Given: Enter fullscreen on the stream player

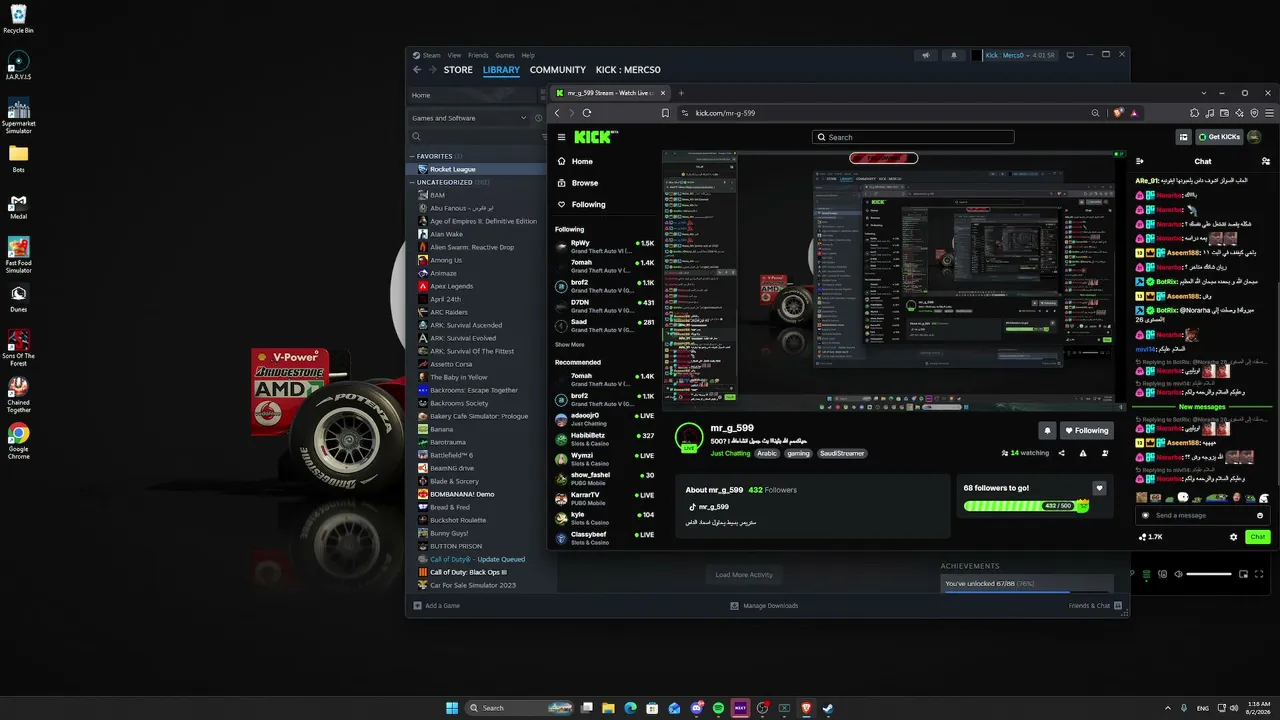Looking at the screenshot, I should coord(1259,574).
